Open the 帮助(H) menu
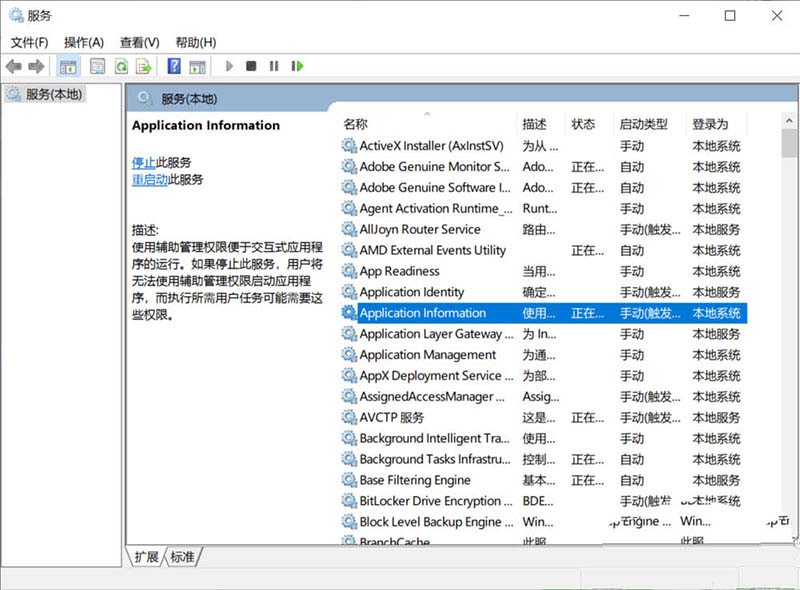 coord(196,42)
